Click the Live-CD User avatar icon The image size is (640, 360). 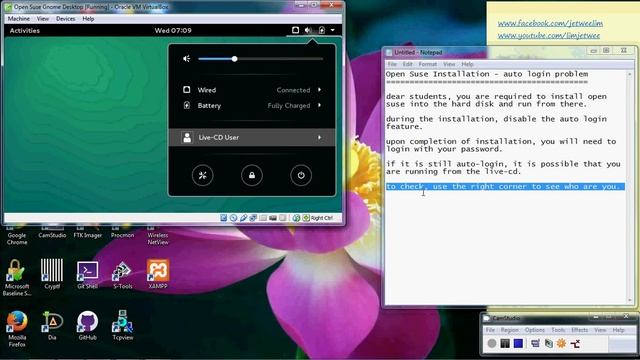[187, 138]
